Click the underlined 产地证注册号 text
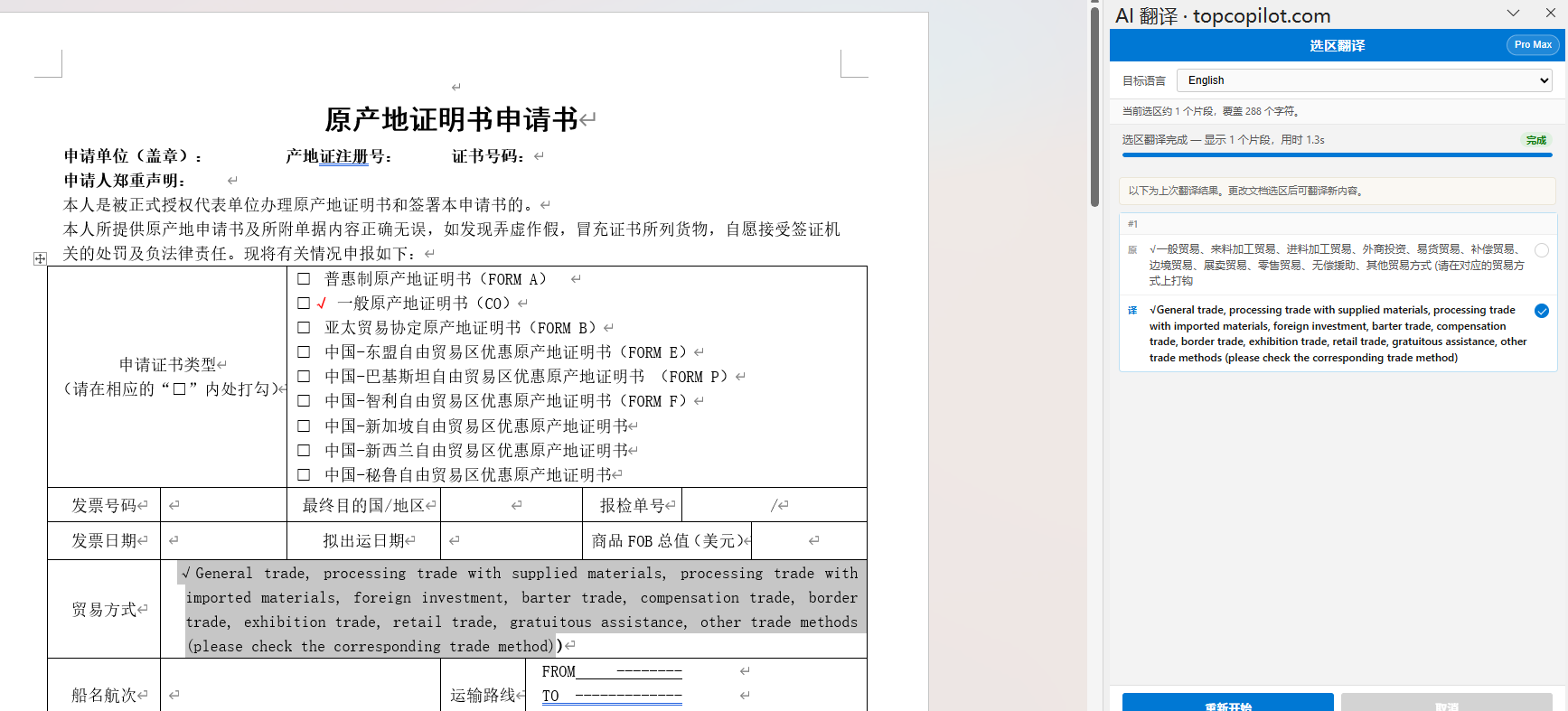This screenshot has height=711, width=1568. [x=338, y=156]
